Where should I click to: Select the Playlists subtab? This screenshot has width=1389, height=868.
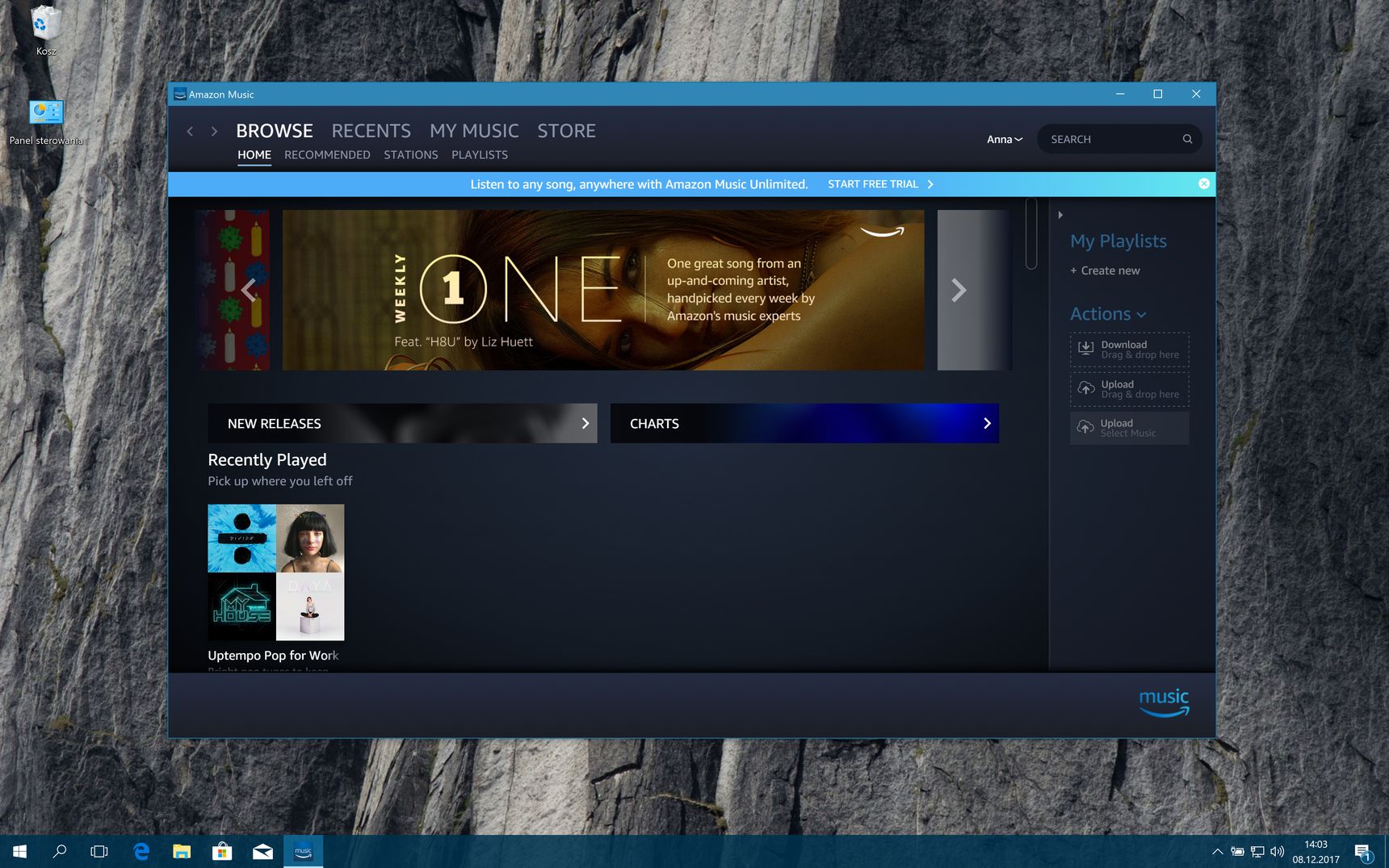click(x=480, y=155)
